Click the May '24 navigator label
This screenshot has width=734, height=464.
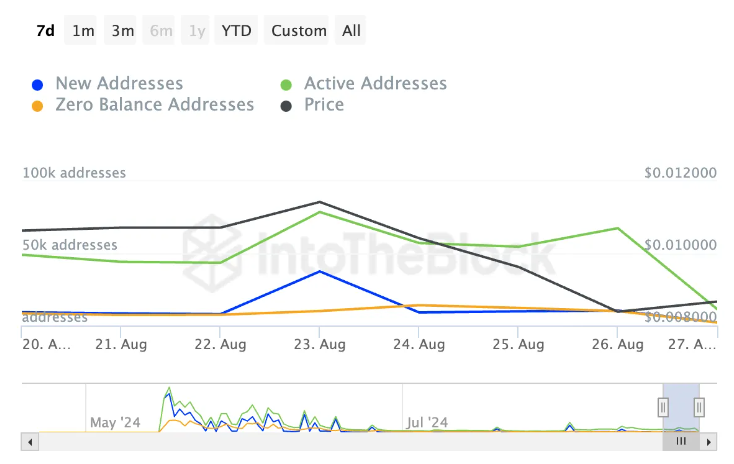coord(115,423)
